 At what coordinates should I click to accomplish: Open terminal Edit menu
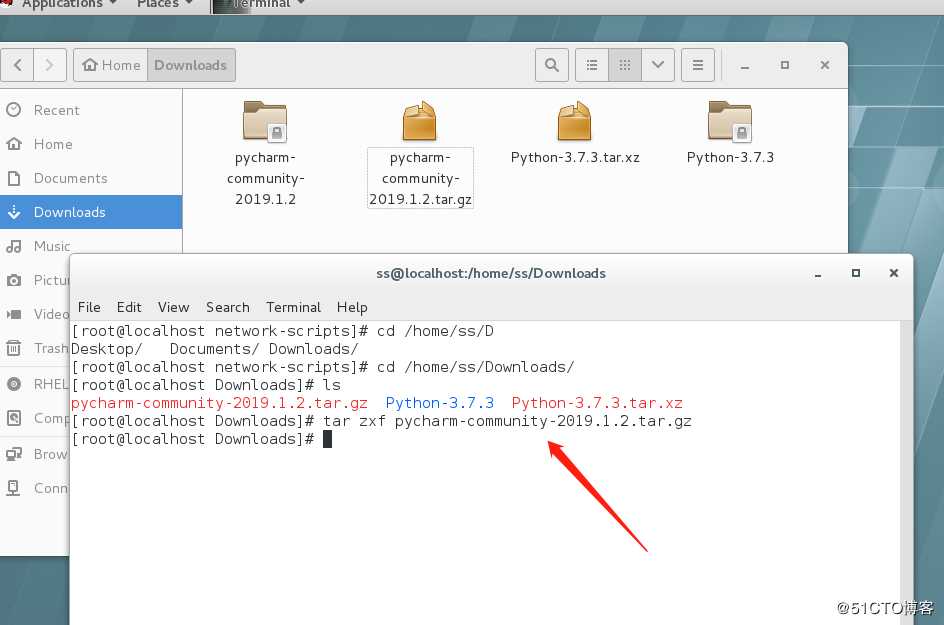pos(129,307)
